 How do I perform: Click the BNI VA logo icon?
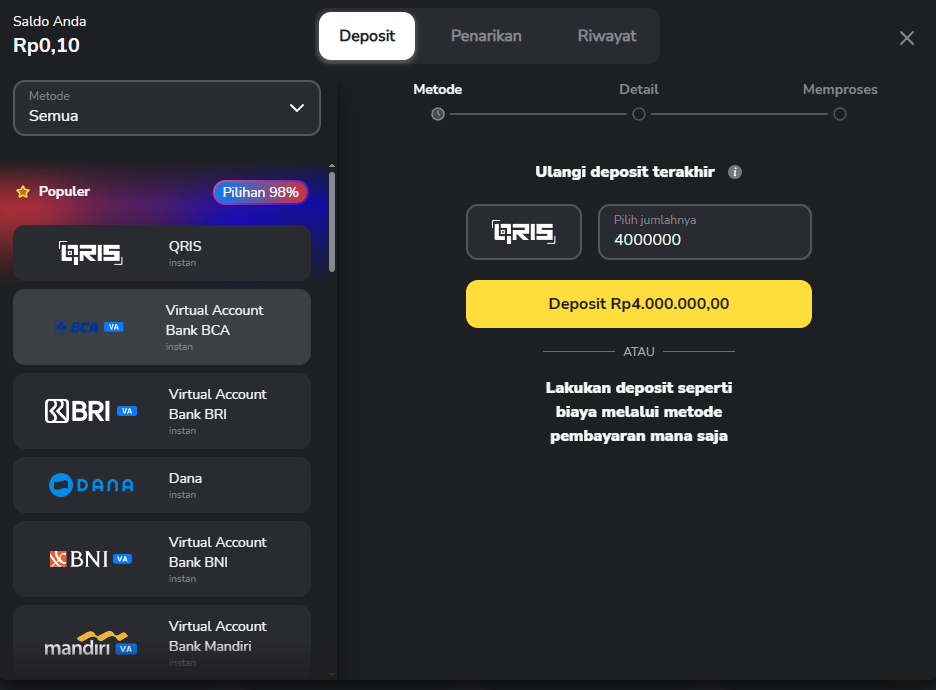click(91, 559)
